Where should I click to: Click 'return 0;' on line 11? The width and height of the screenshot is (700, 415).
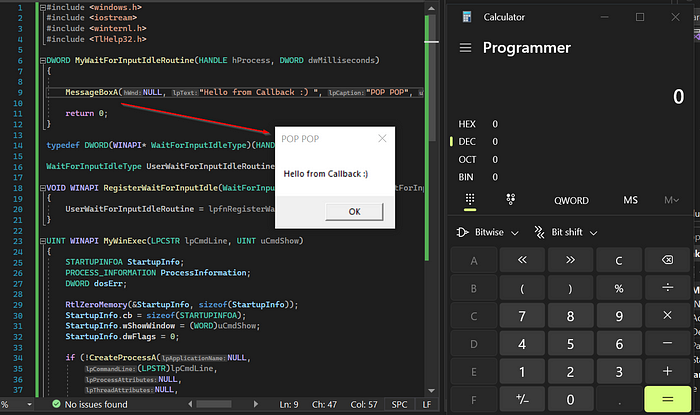[87, 113]
